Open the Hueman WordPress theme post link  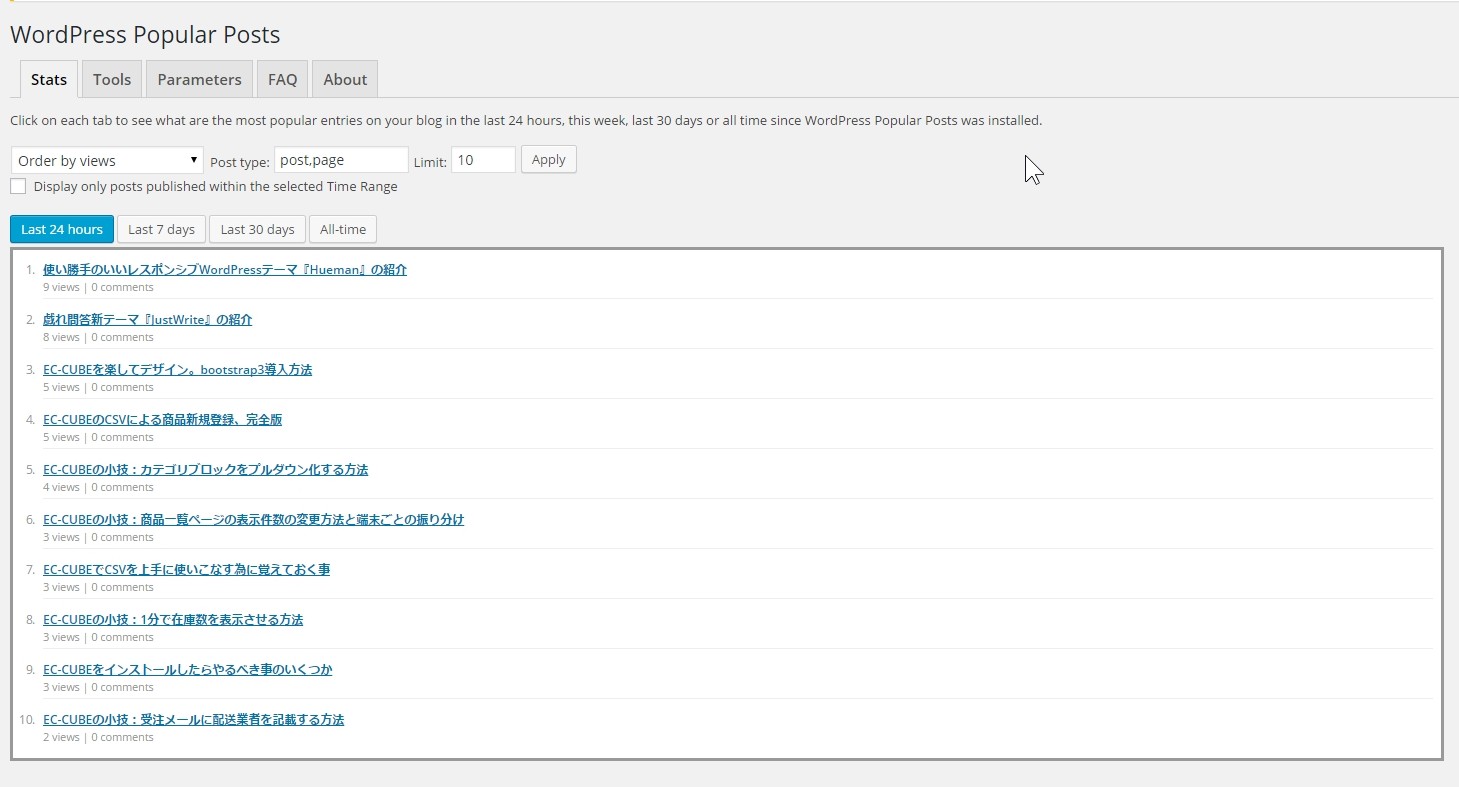(225, 270)
